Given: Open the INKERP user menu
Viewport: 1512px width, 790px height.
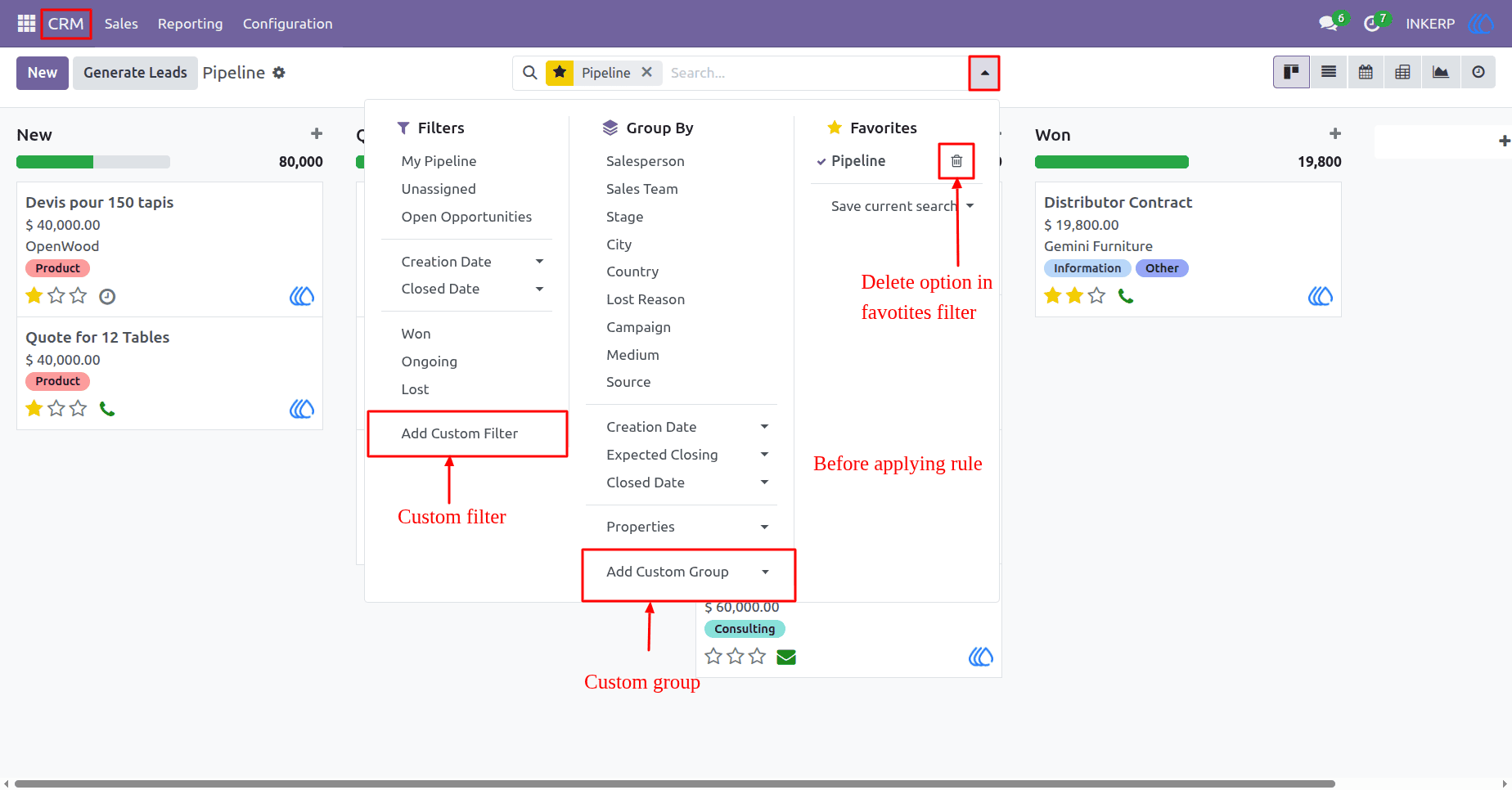Looking at the screenshot, I should pyautogui.click(x=1430, y=24).
